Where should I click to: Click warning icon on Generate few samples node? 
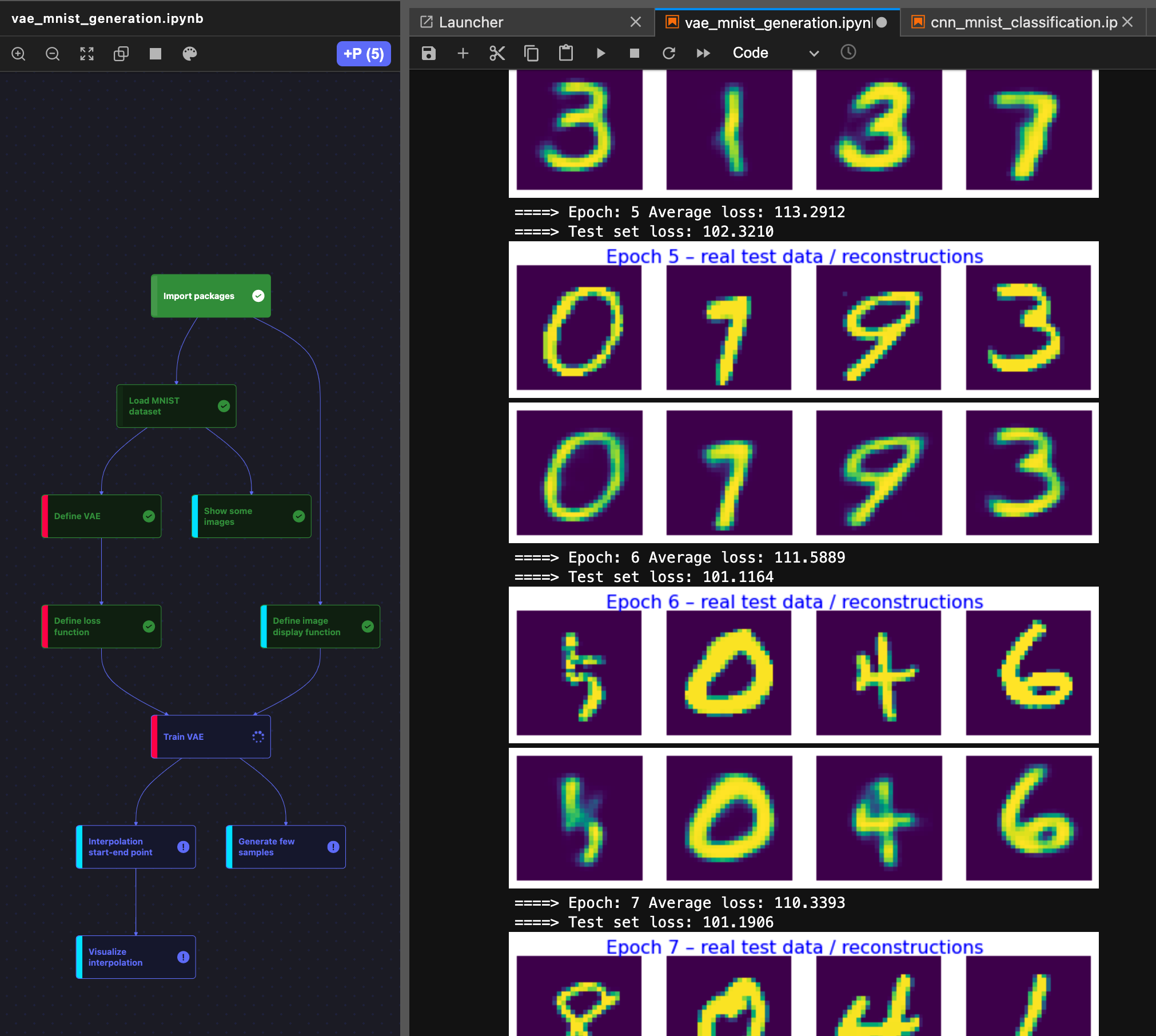[x=333, y=847]
